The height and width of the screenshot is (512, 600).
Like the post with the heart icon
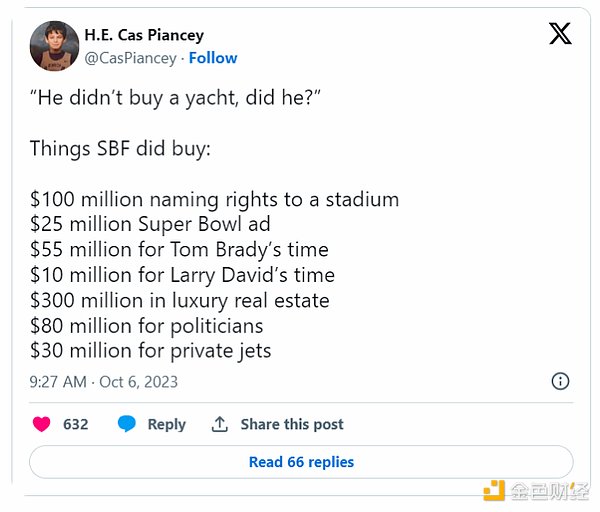point(41,424)
